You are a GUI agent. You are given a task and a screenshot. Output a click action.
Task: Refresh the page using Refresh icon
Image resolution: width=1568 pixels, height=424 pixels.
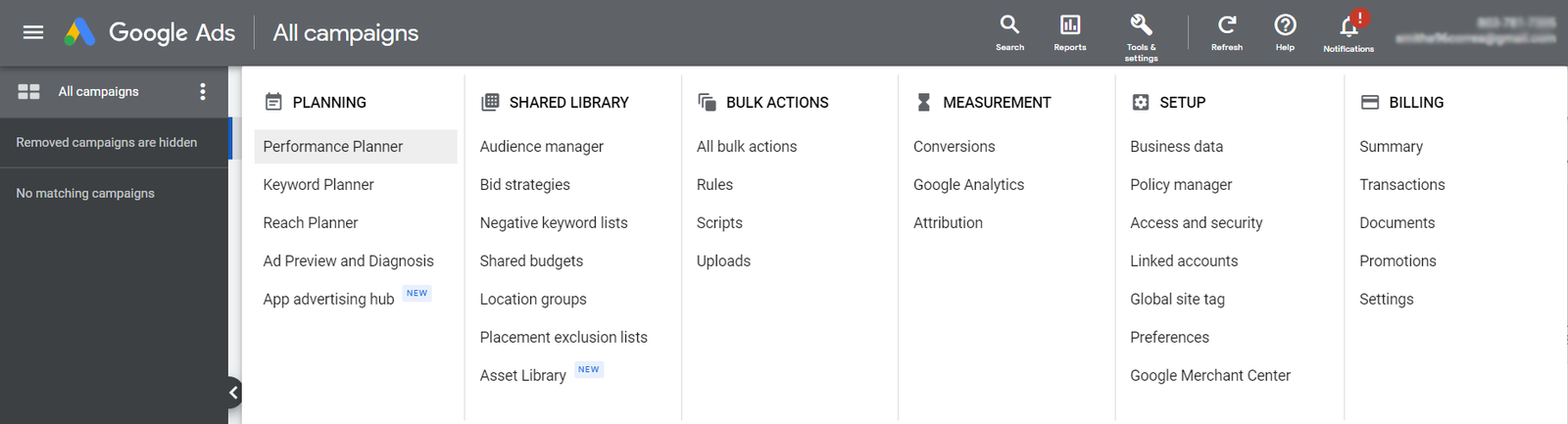point(1226,25)
